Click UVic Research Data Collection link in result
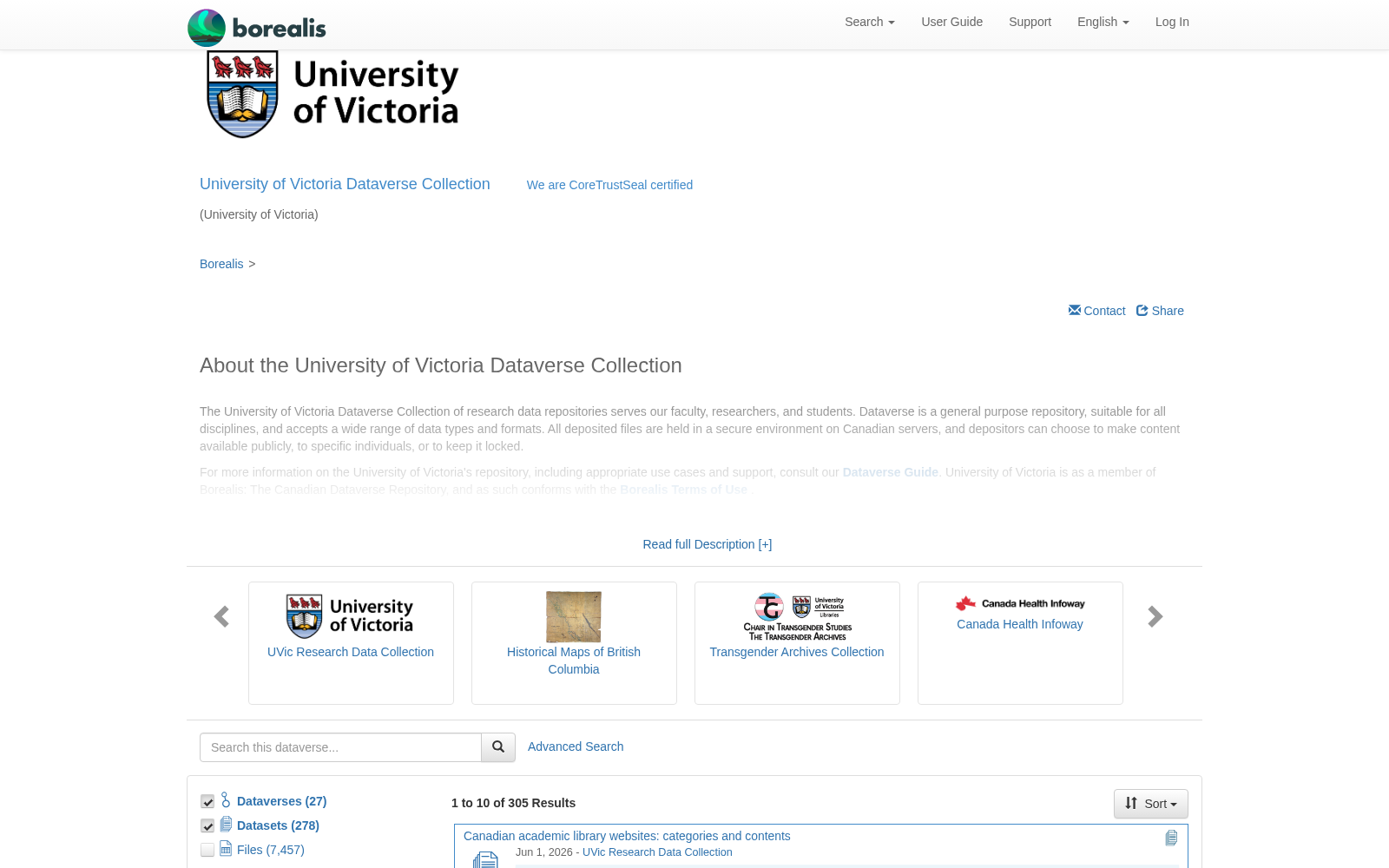 coord(657,852)
